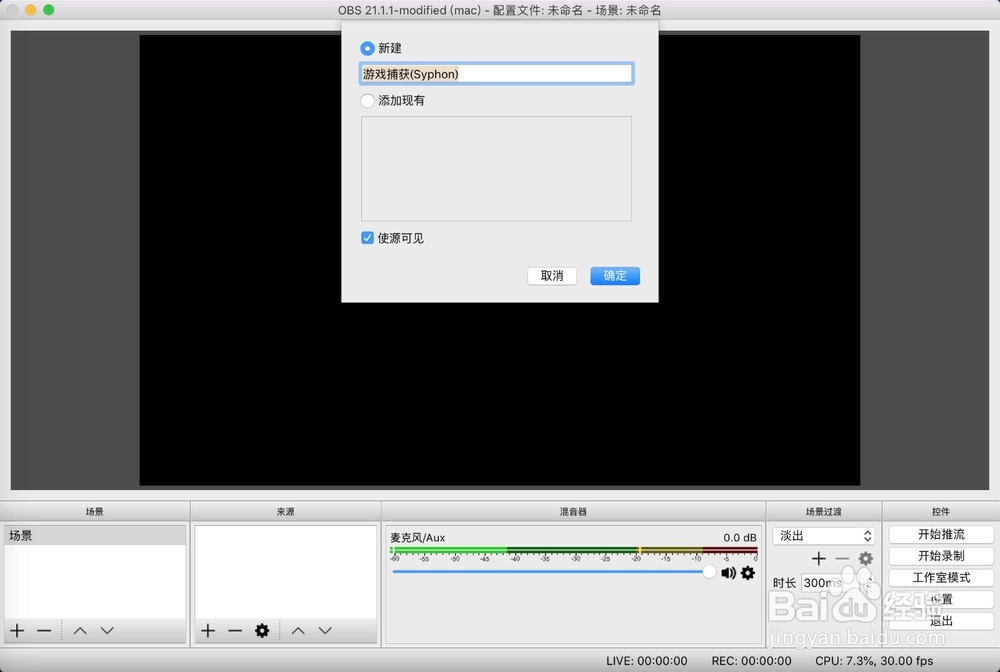Open the 设置 settings button

941,599
